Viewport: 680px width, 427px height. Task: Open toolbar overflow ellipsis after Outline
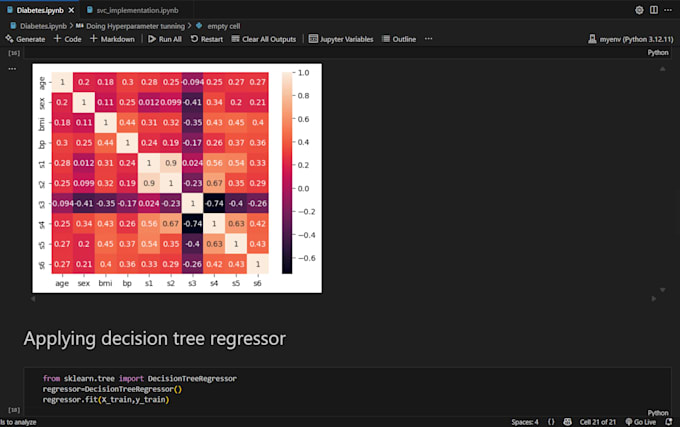tap(428, 39)
